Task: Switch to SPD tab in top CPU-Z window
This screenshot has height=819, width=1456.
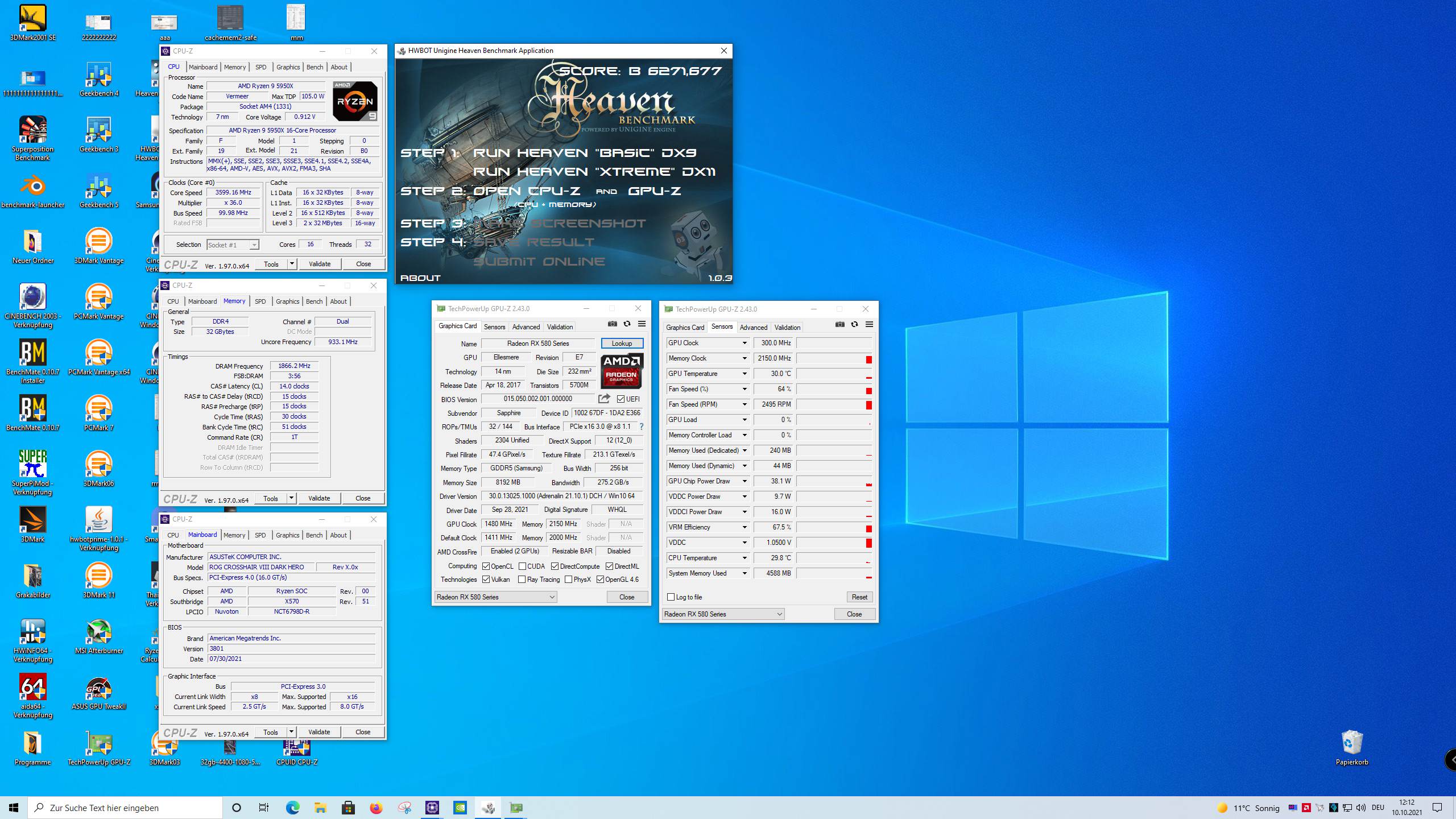Action: [260, 67]
